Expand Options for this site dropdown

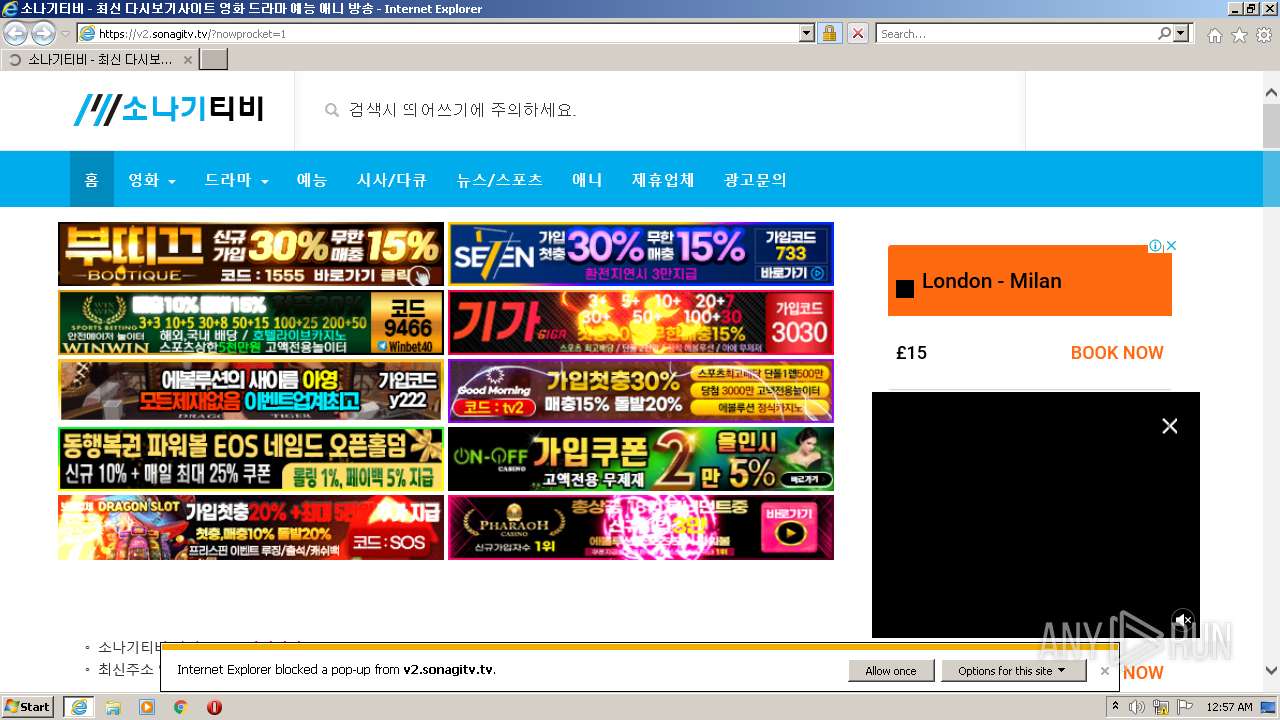(x=1013, y=671)
